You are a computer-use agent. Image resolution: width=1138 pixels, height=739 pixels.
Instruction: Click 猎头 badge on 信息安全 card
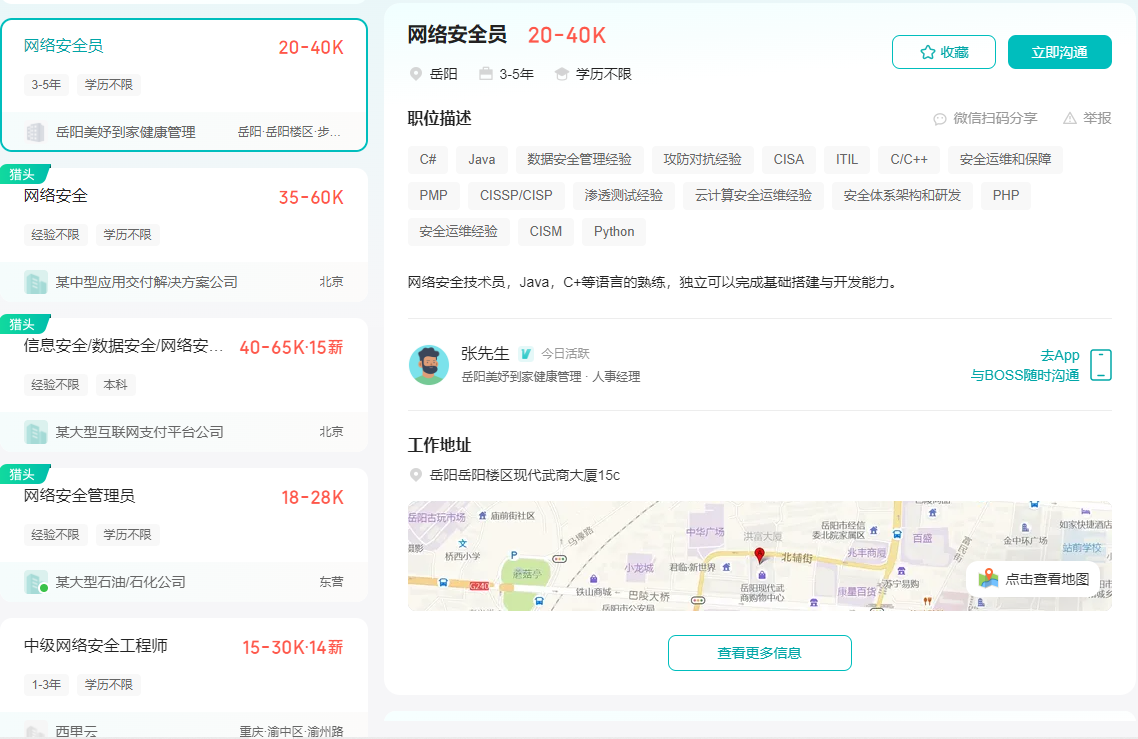[24, 324]
